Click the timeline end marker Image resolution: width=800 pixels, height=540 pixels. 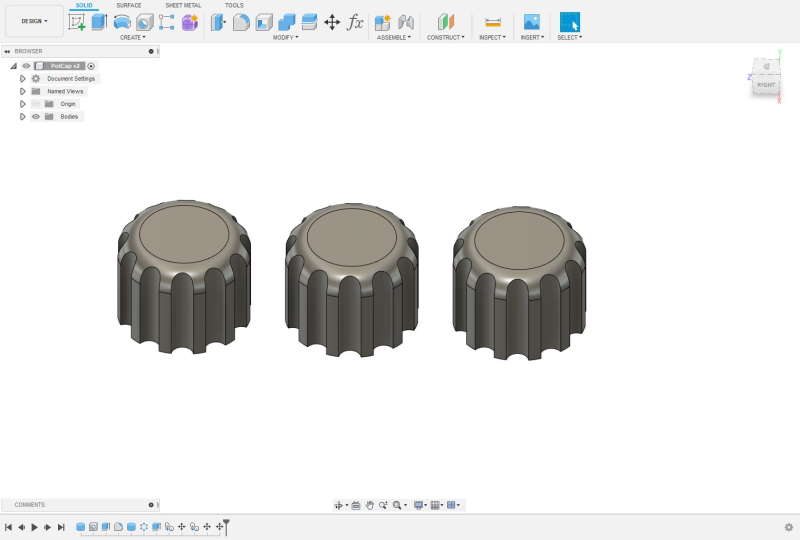pos(227,526)
